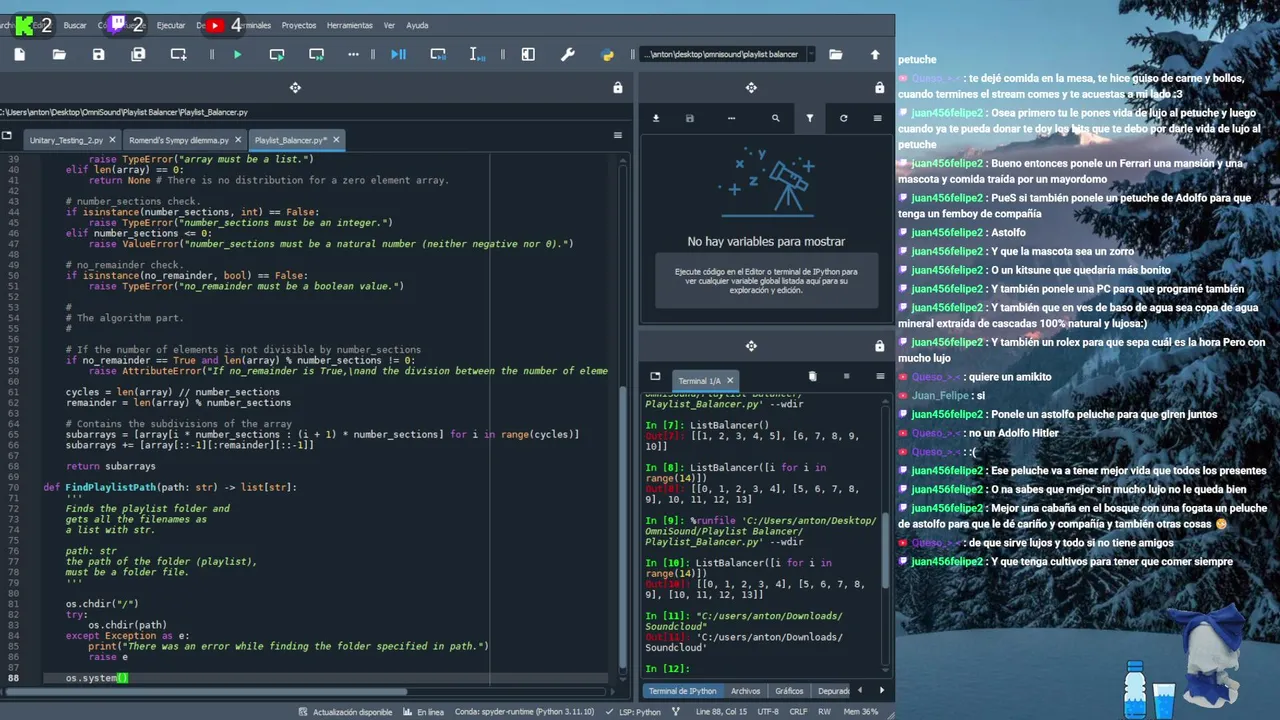Browse open tabs in editor

point(6,135)
